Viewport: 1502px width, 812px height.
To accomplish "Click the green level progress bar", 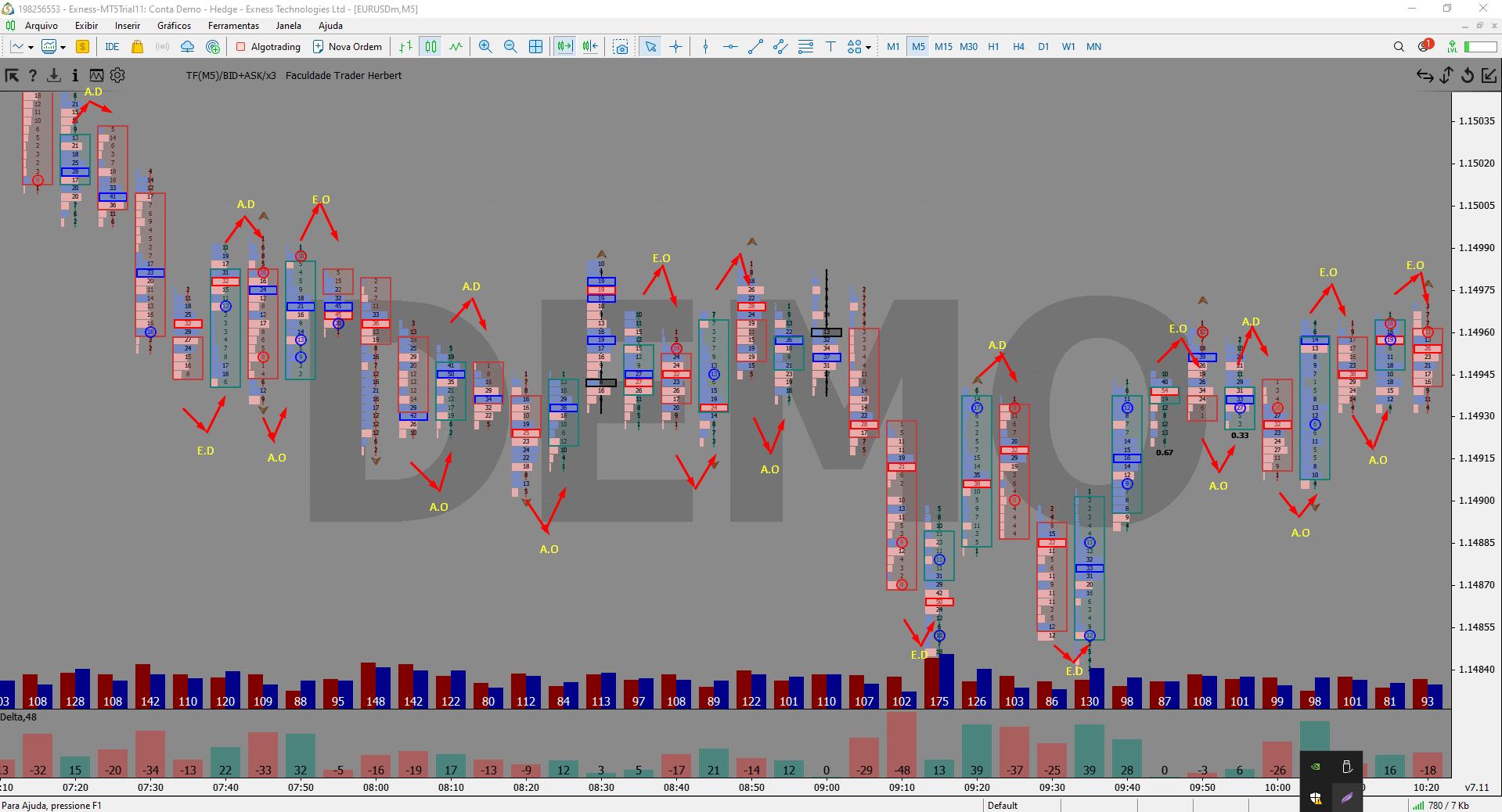I will pyautogui.click(x=1480, y=47).
